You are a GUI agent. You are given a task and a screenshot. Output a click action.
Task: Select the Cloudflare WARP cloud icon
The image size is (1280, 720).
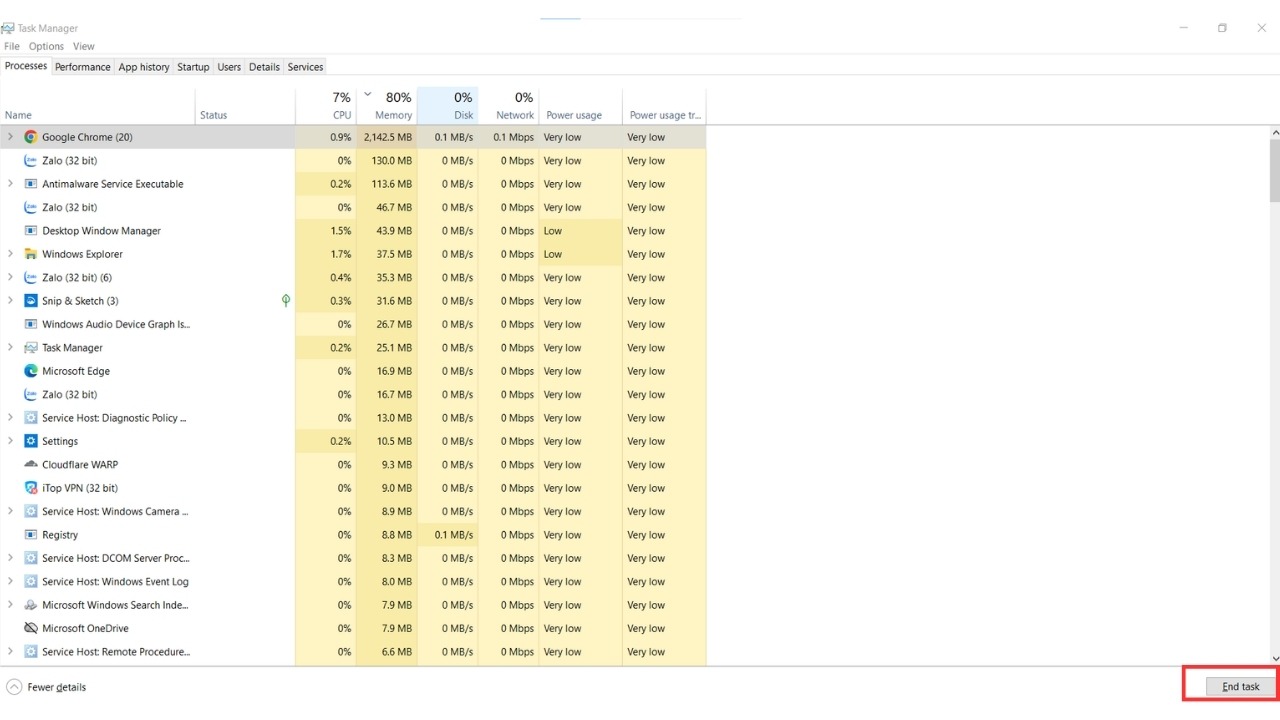pos(31,465)
